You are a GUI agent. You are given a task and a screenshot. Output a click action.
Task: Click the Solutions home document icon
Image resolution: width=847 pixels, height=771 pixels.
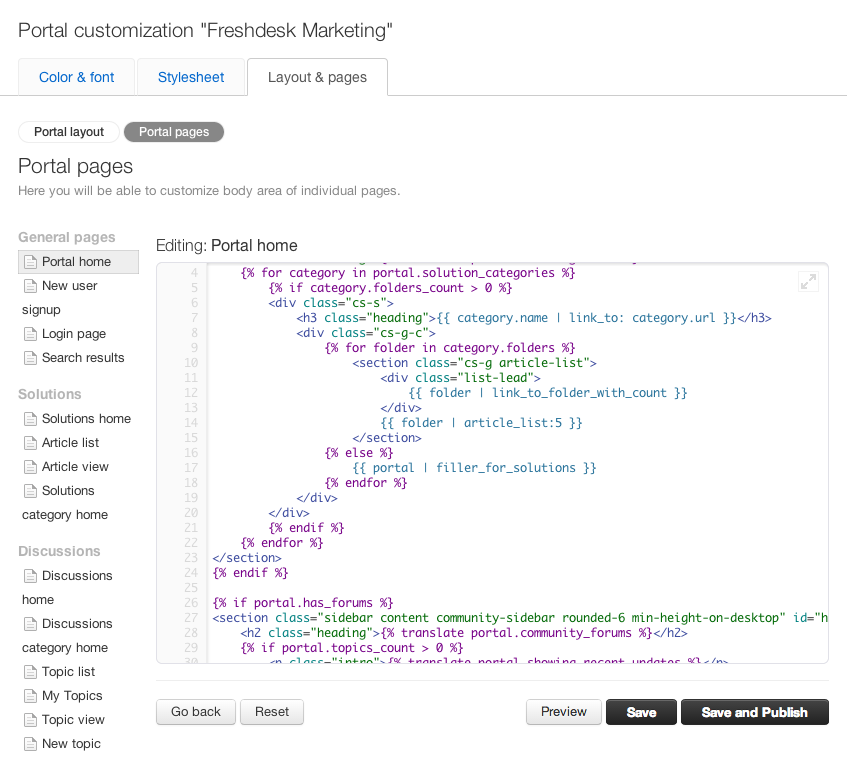click(31, 419)
